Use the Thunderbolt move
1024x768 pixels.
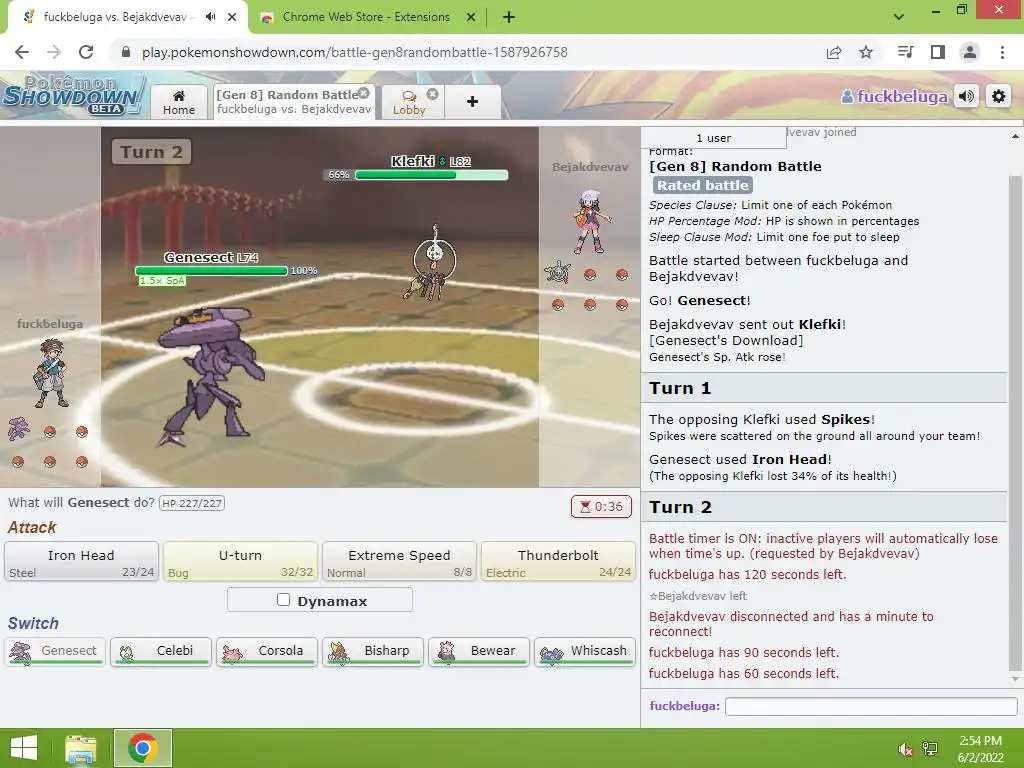pos(558,562)
